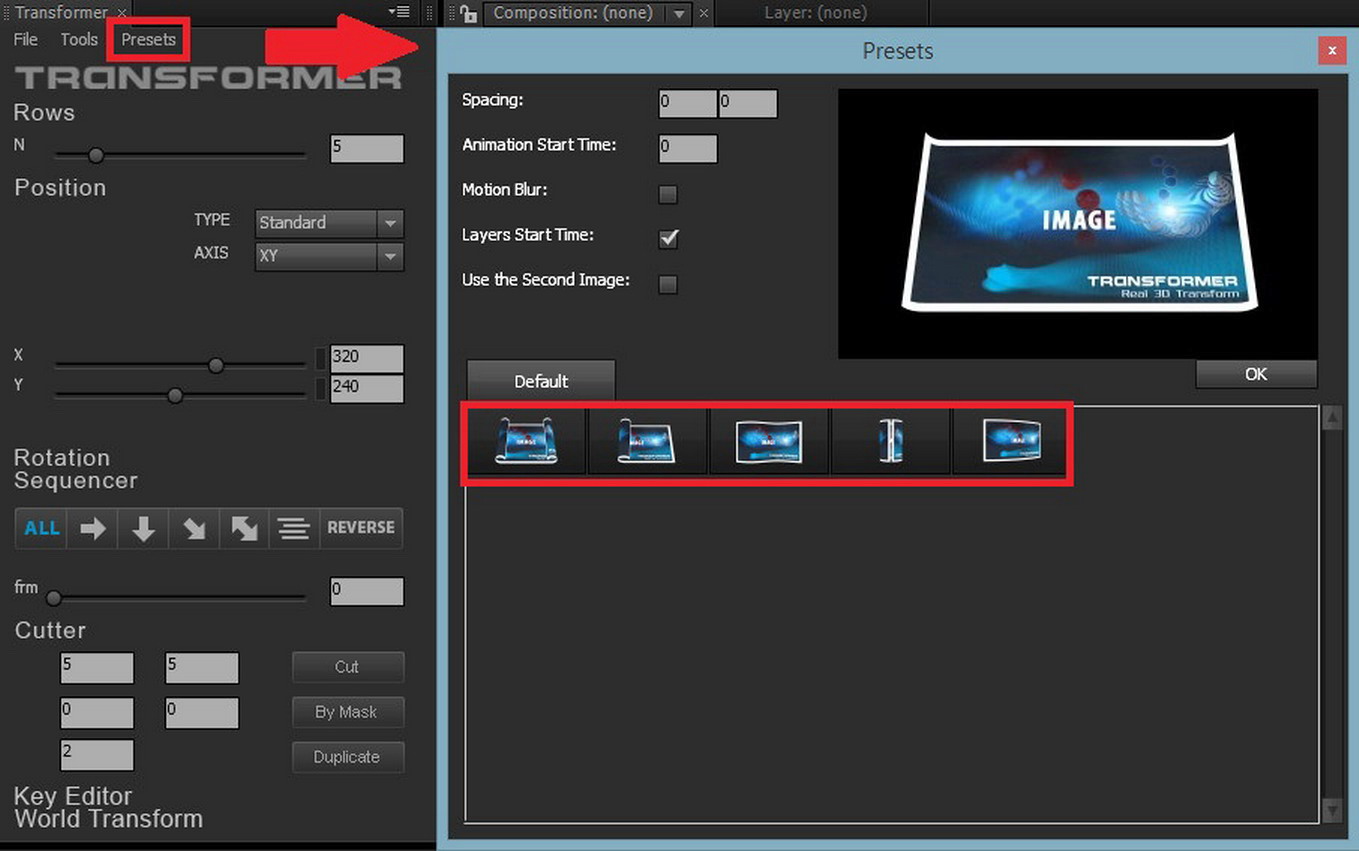Viewport: 1359px width, 851px height.
Task: Click the Position X slider handle
Action: pos(216,366)
